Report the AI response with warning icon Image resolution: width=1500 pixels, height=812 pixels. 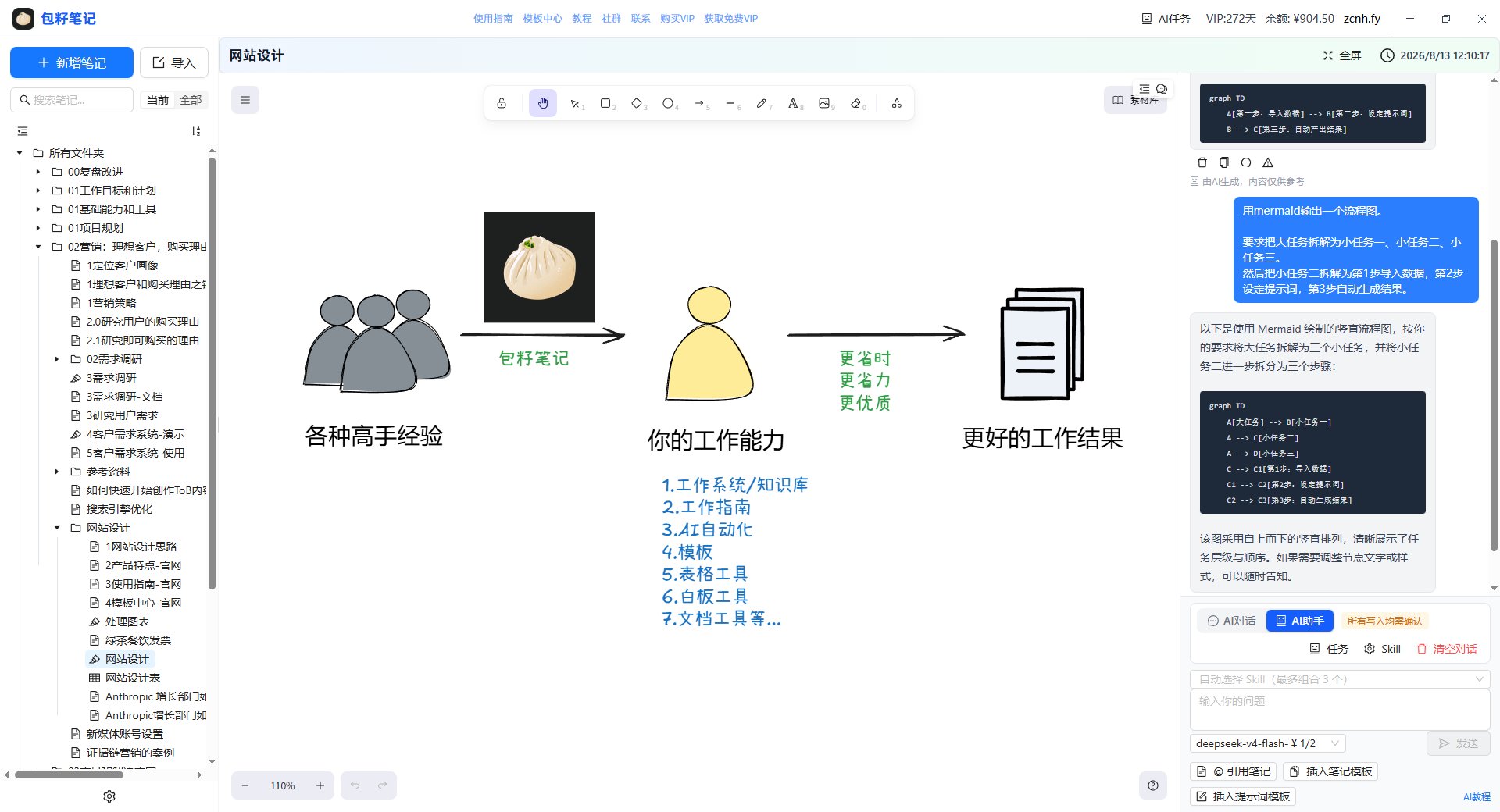click(1268, 162)
